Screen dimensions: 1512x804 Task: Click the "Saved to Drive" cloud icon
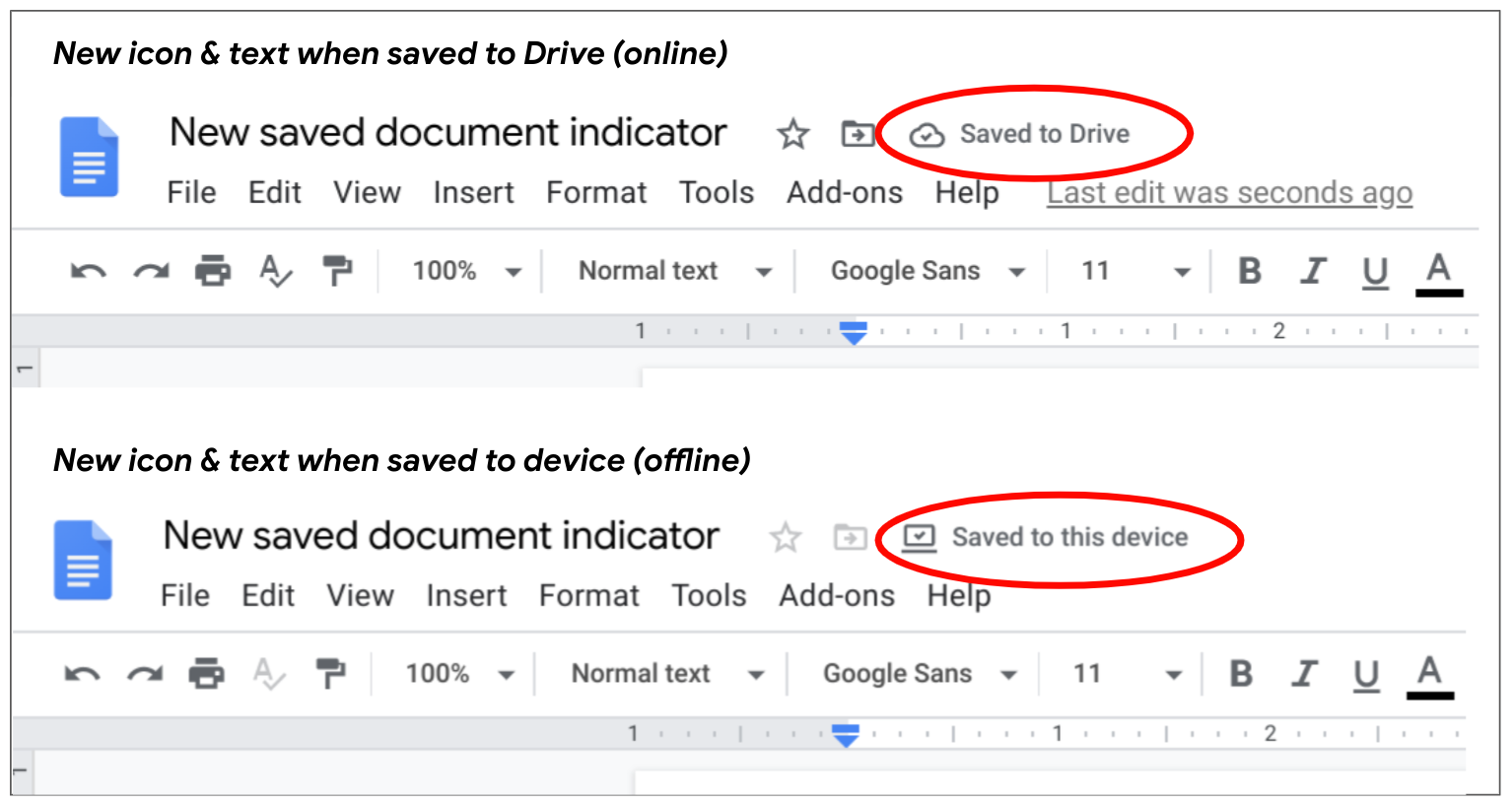pyautogui.click(x=927, y=135)
